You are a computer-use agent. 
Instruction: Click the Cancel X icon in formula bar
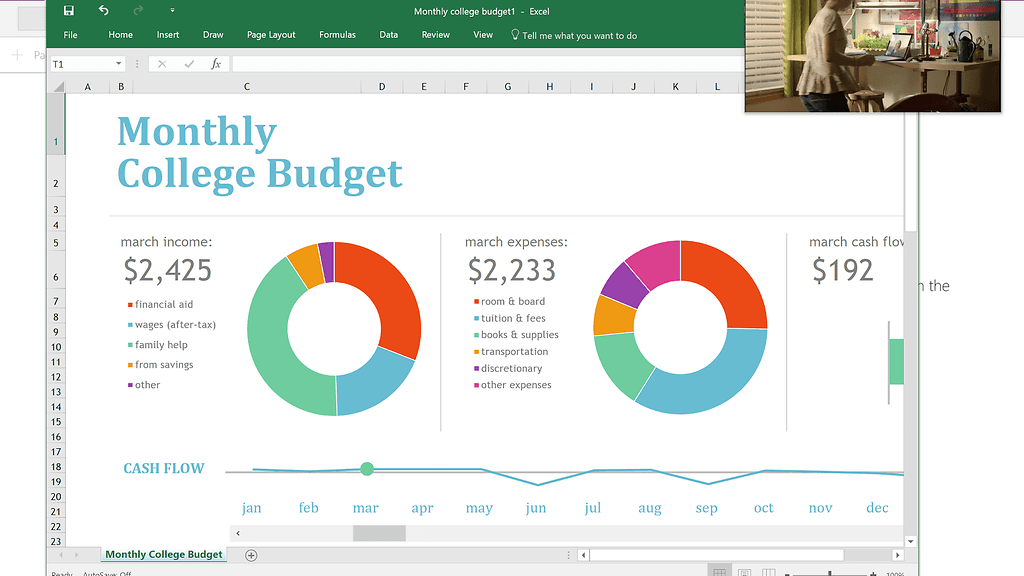[162, 64]
